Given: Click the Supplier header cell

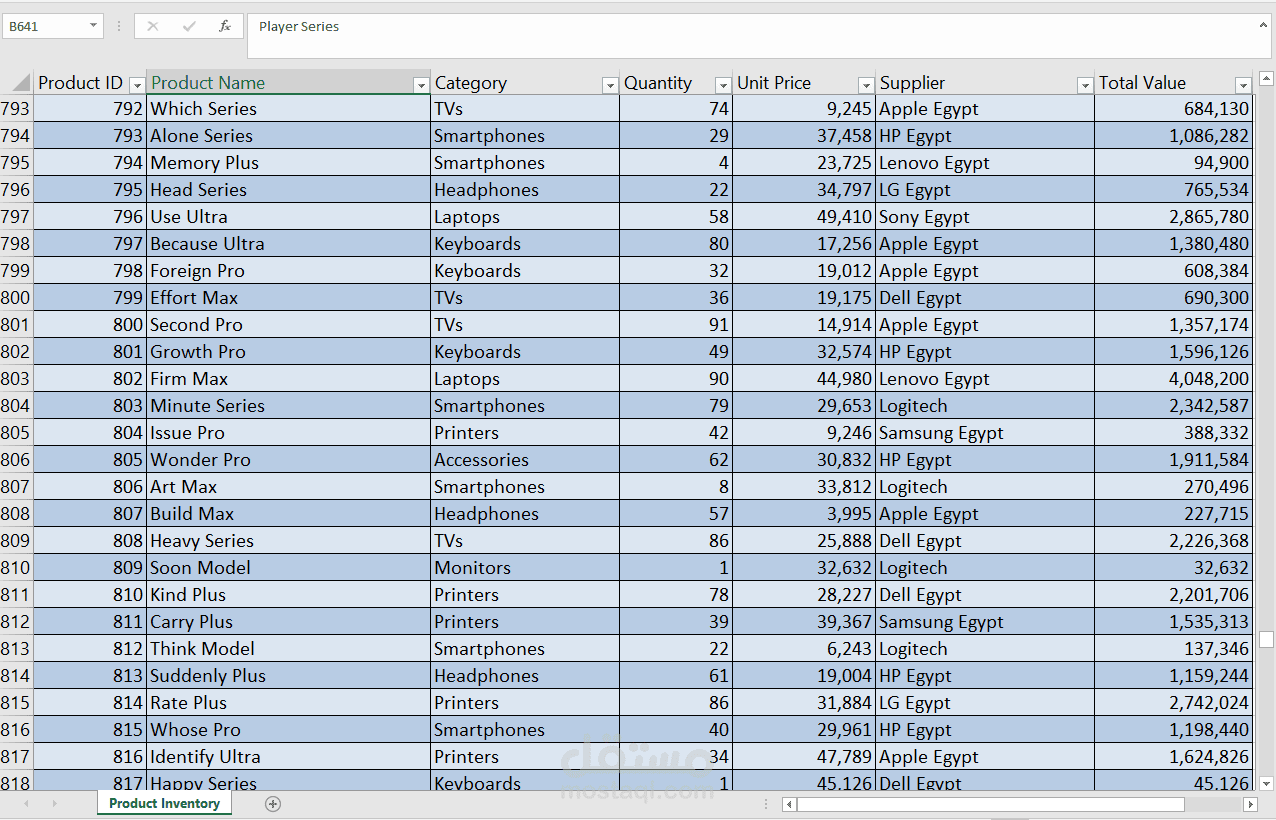Looking at the screenshot, I should point(985,83).
